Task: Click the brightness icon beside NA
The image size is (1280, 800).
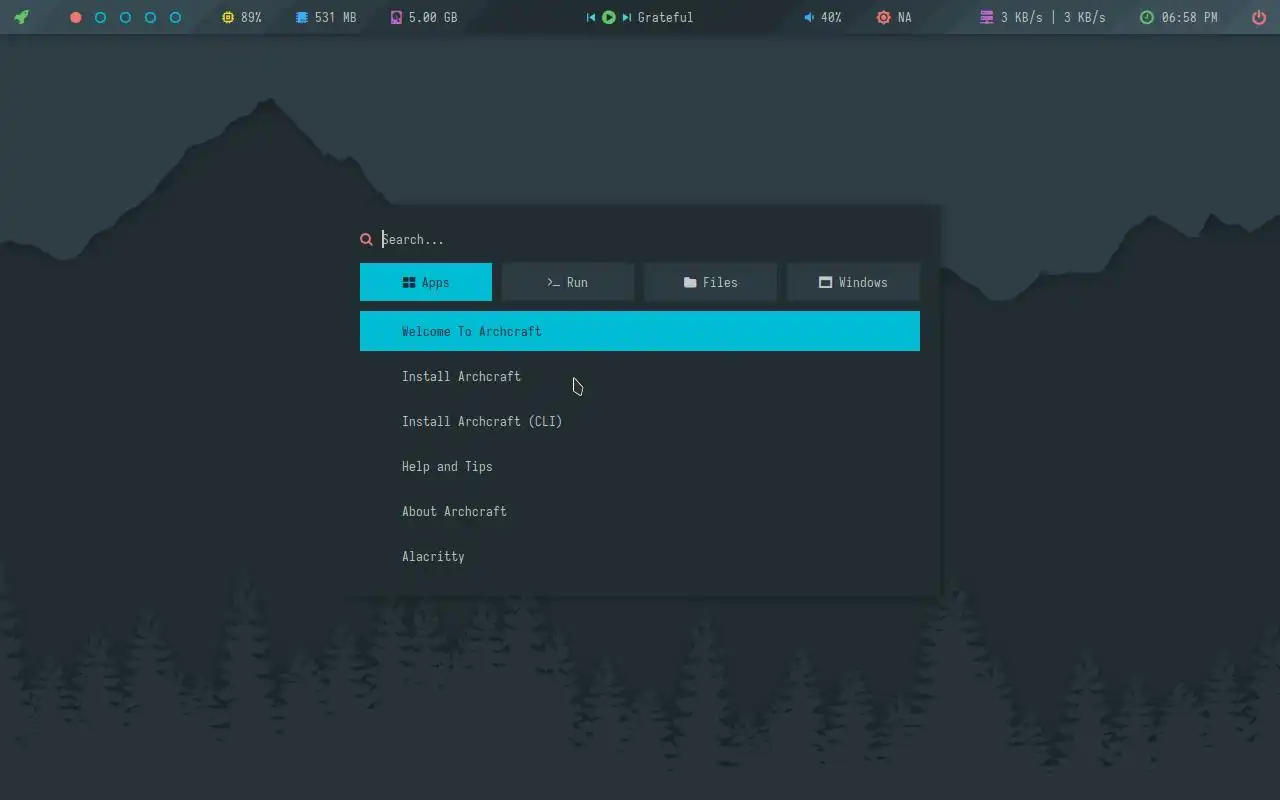Action: pos(883,17)
